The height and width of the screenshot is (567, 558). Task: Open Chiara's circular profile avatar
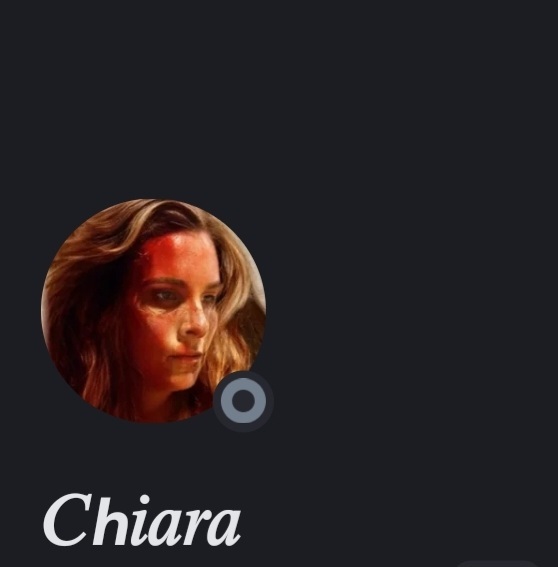[153, 311]
